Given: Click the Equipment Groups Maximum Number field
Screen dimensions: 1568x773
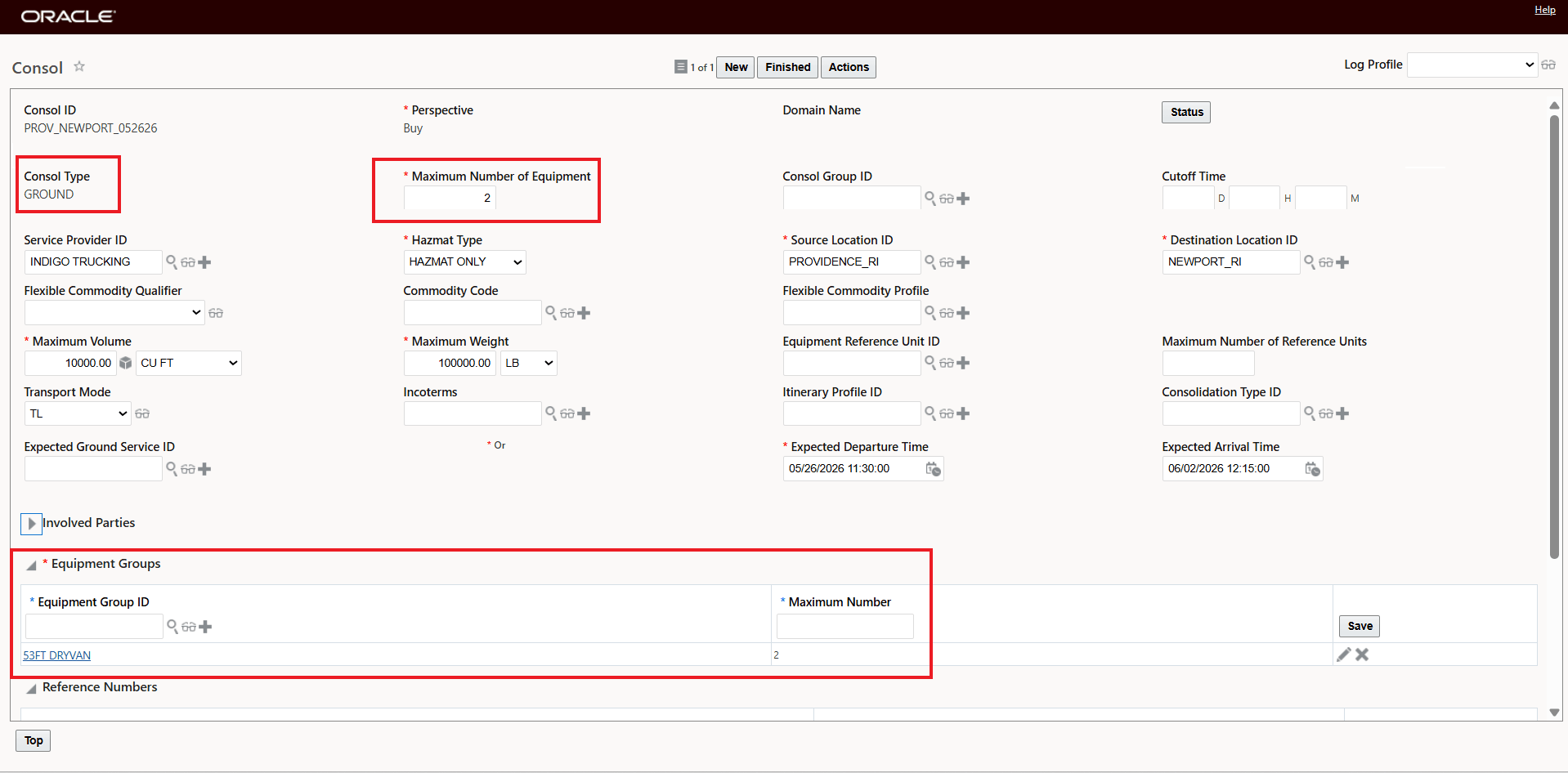Looking at the screenshot, I should pos(845,626).
